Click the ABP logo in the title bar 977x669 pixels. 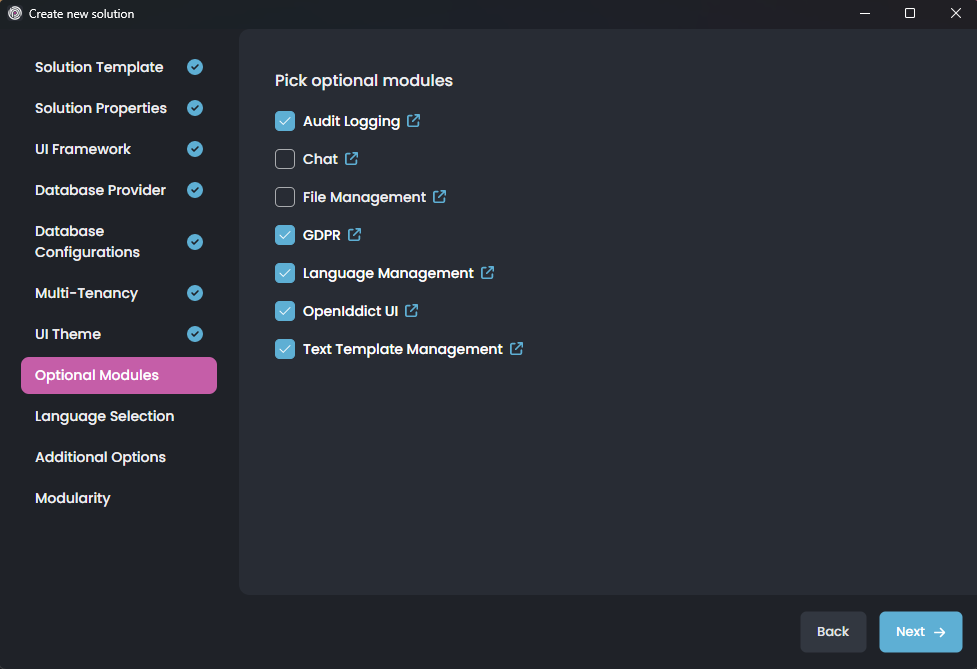[x=13, y=13]
